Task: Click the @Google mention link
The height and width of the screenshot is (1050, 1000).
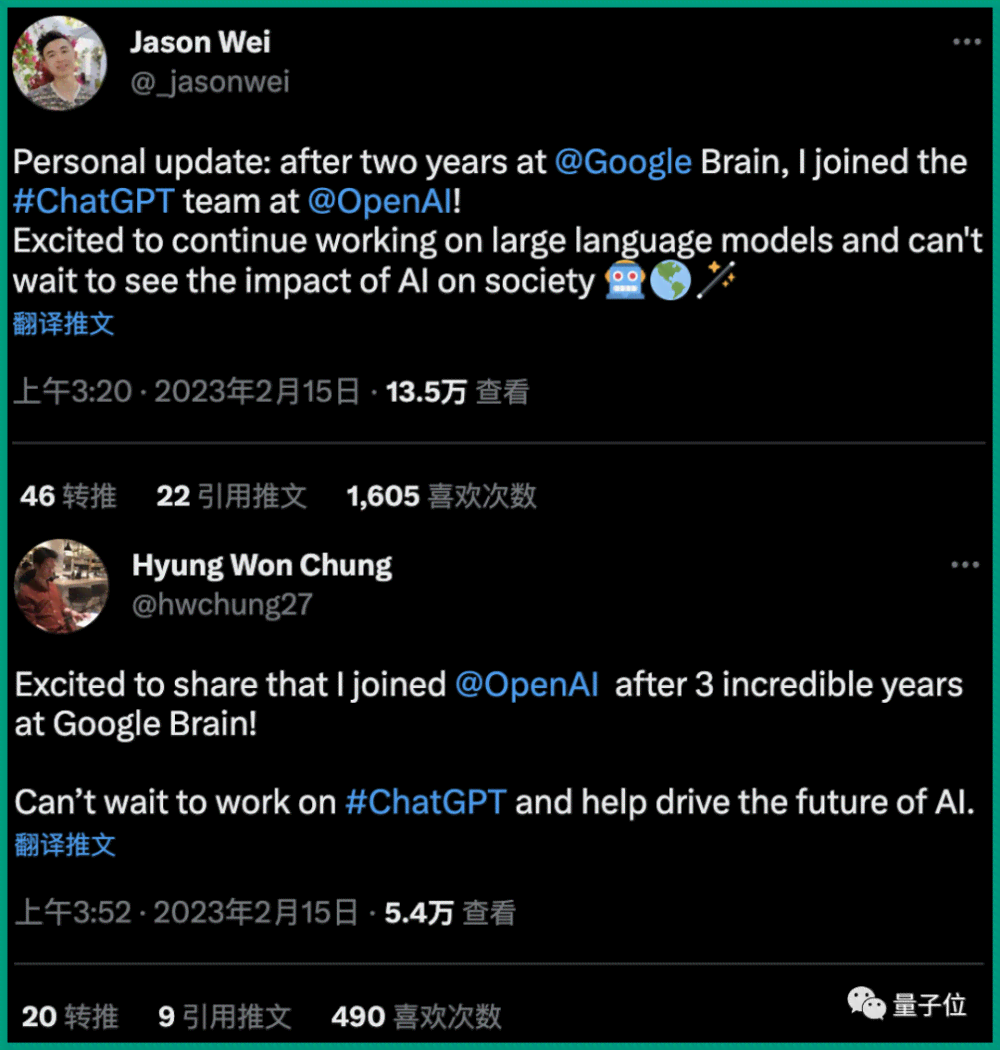Action: click(623, 162)
